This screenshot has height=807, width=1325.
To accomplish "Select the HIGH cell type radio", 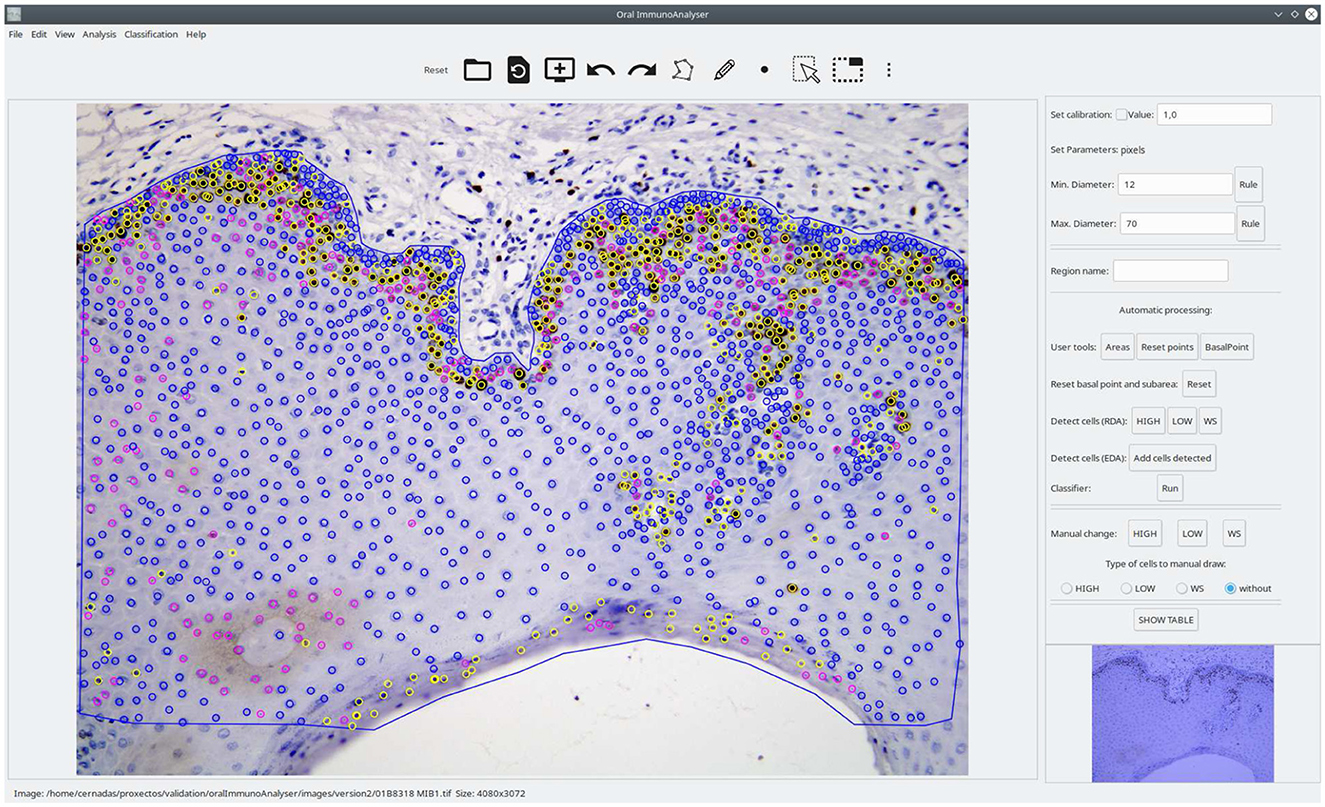I will [1067, 588].
